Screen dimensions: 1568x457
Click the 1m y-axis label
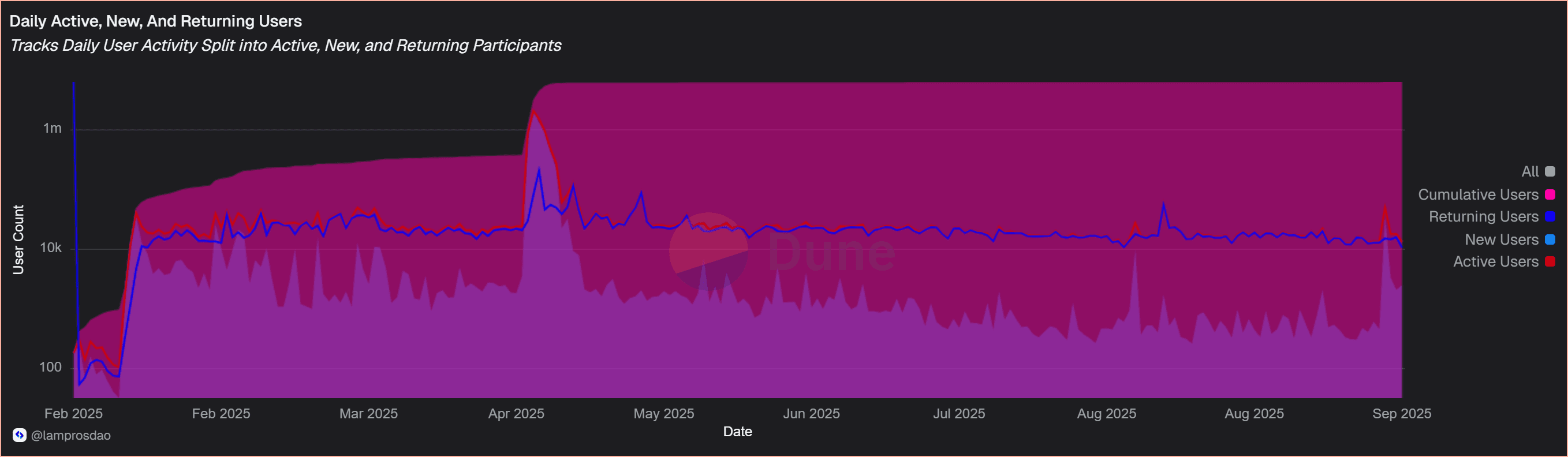point(53,129)
